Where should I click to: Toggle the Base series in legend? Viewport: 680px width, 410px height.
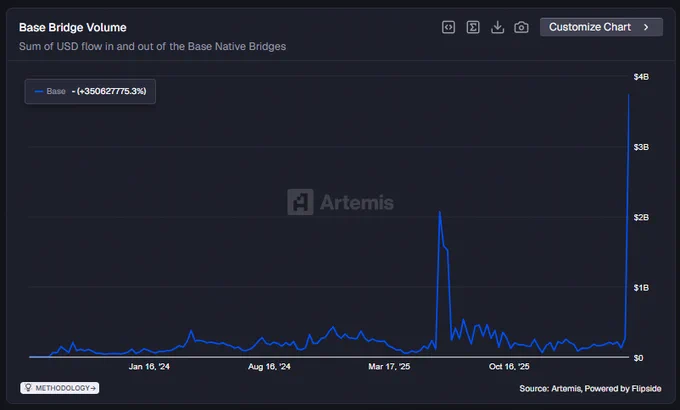pos(90,91)
